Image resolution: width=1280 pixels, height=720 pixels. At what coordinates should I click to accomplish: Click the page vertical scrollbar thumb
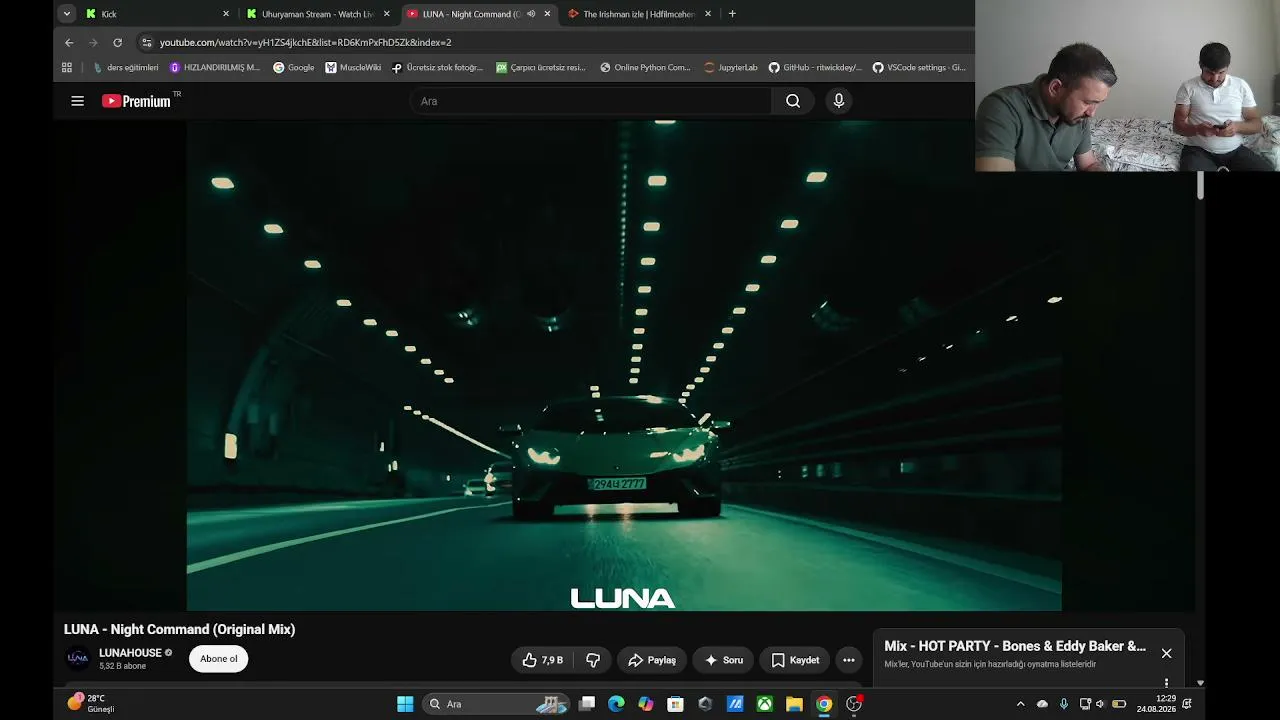tap(1200, 185)
